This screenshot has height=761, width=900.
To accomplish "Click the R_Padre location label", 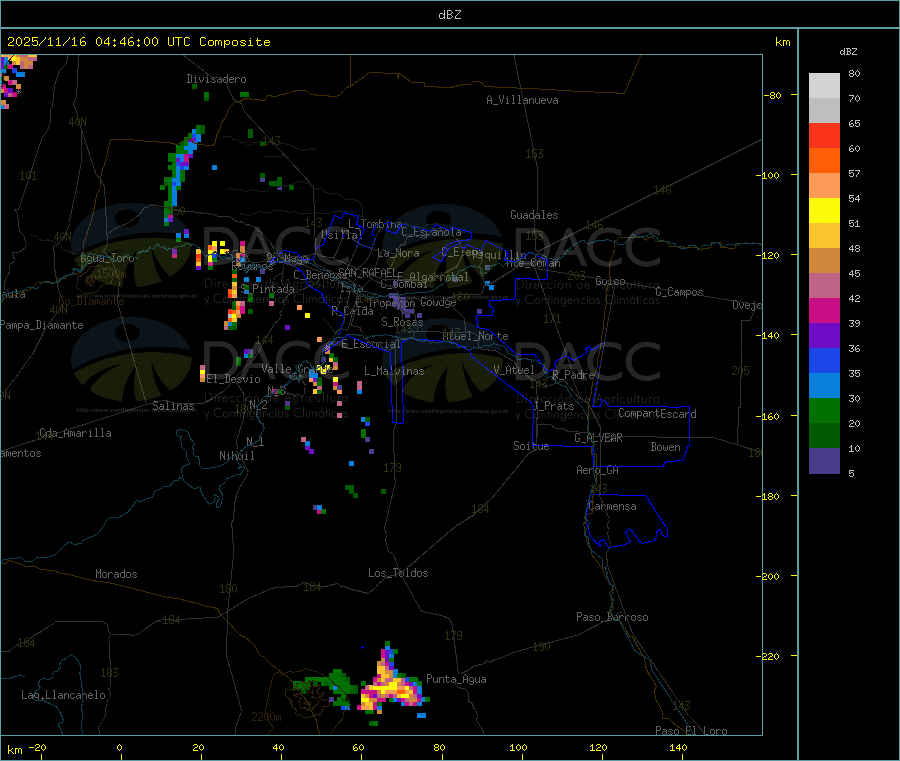I will coord(573,375).
